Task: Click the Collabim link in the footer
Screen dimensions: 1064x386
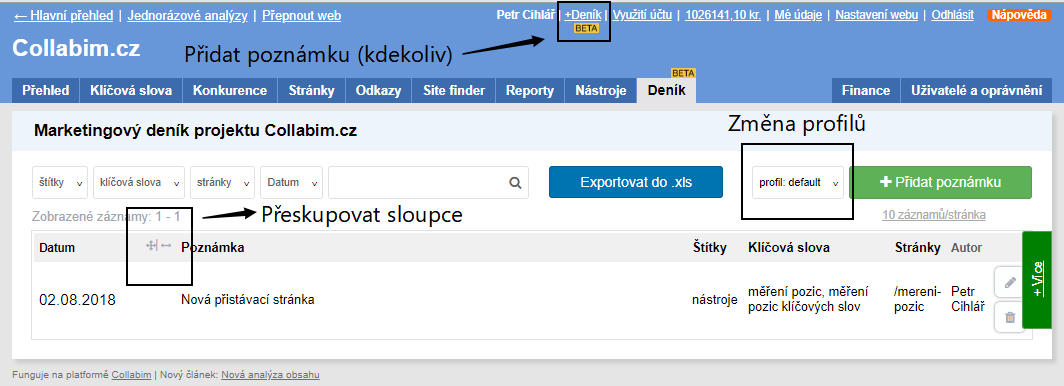Action: coord(132,374)
